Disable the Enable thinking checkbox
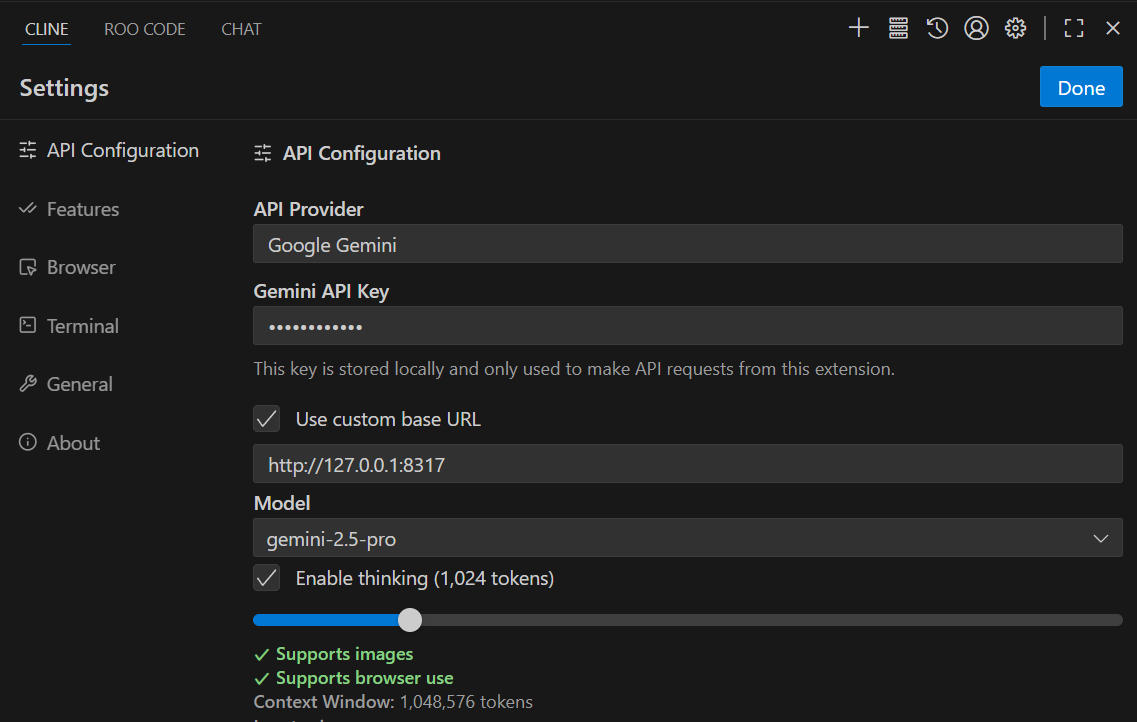The height and width of the screenshot is (722, 1137). [x=266, y=577]
